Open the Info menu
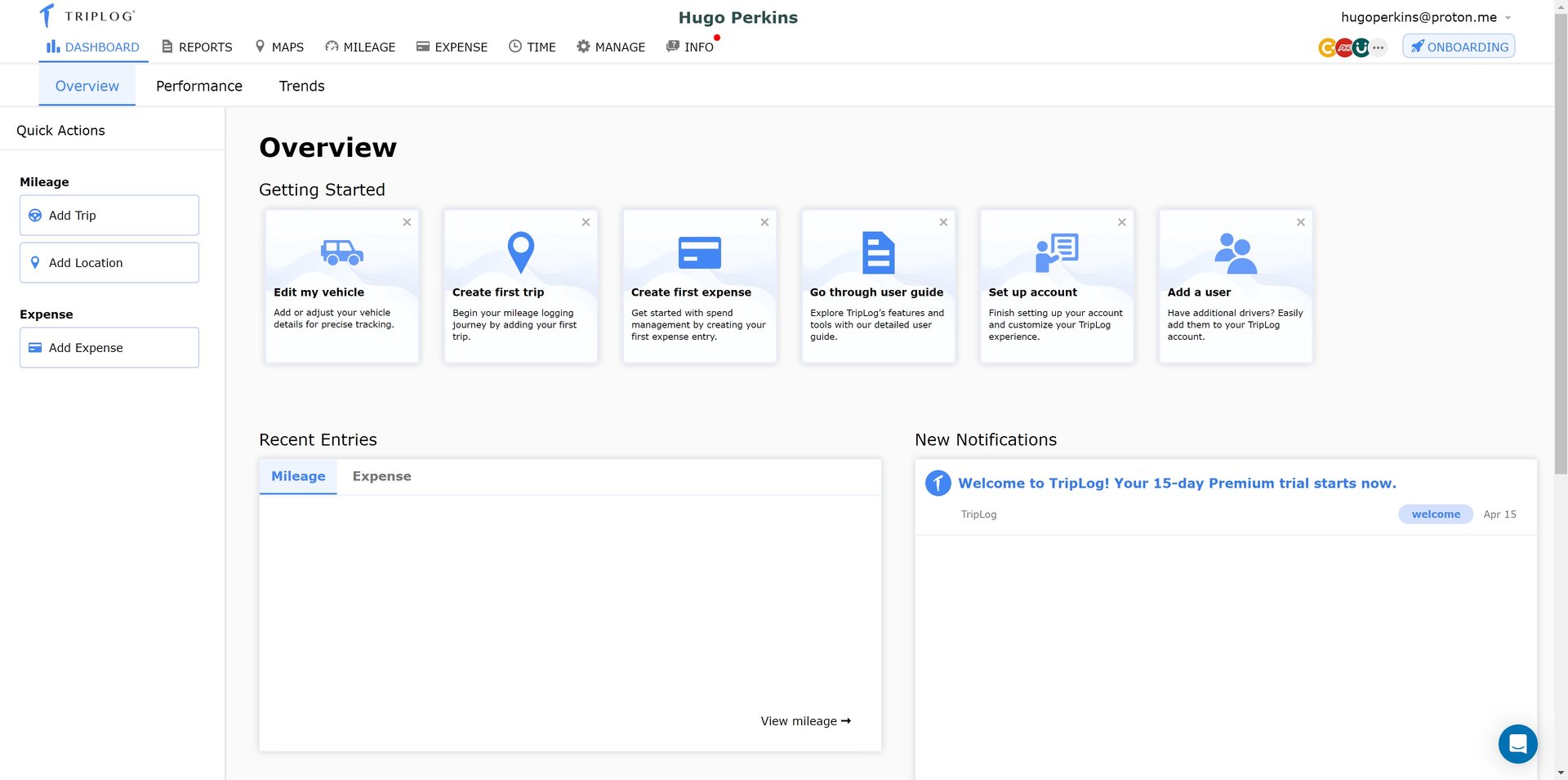 (x=691, y=47)
